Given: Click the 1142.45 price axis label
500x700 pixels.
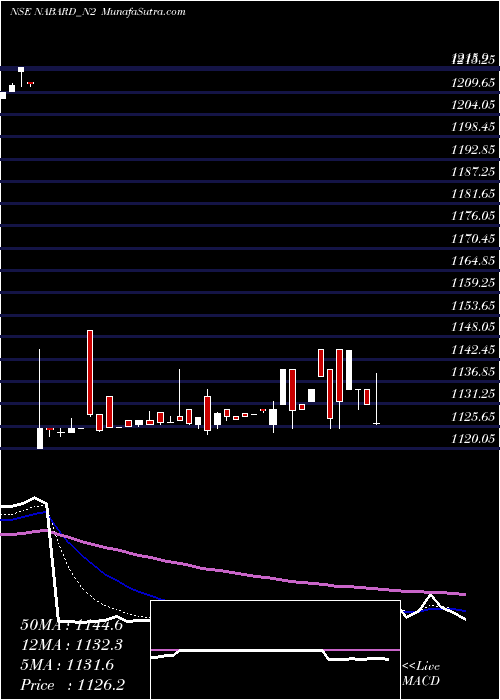Looking at the screenshot, I should point(473,350).
